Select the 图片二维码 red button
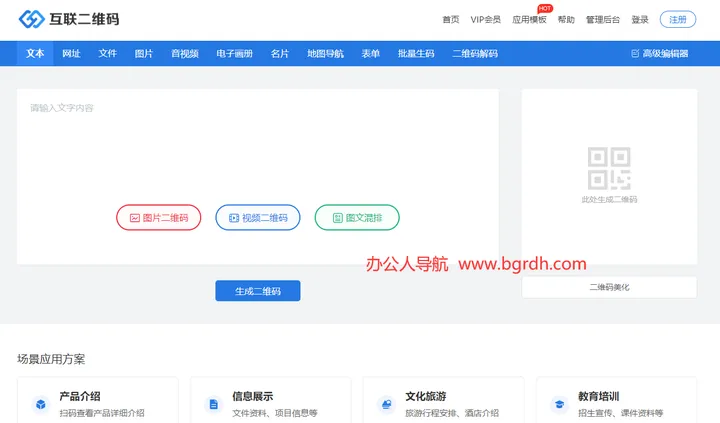 pyautogui.click(x=158, y=217)
